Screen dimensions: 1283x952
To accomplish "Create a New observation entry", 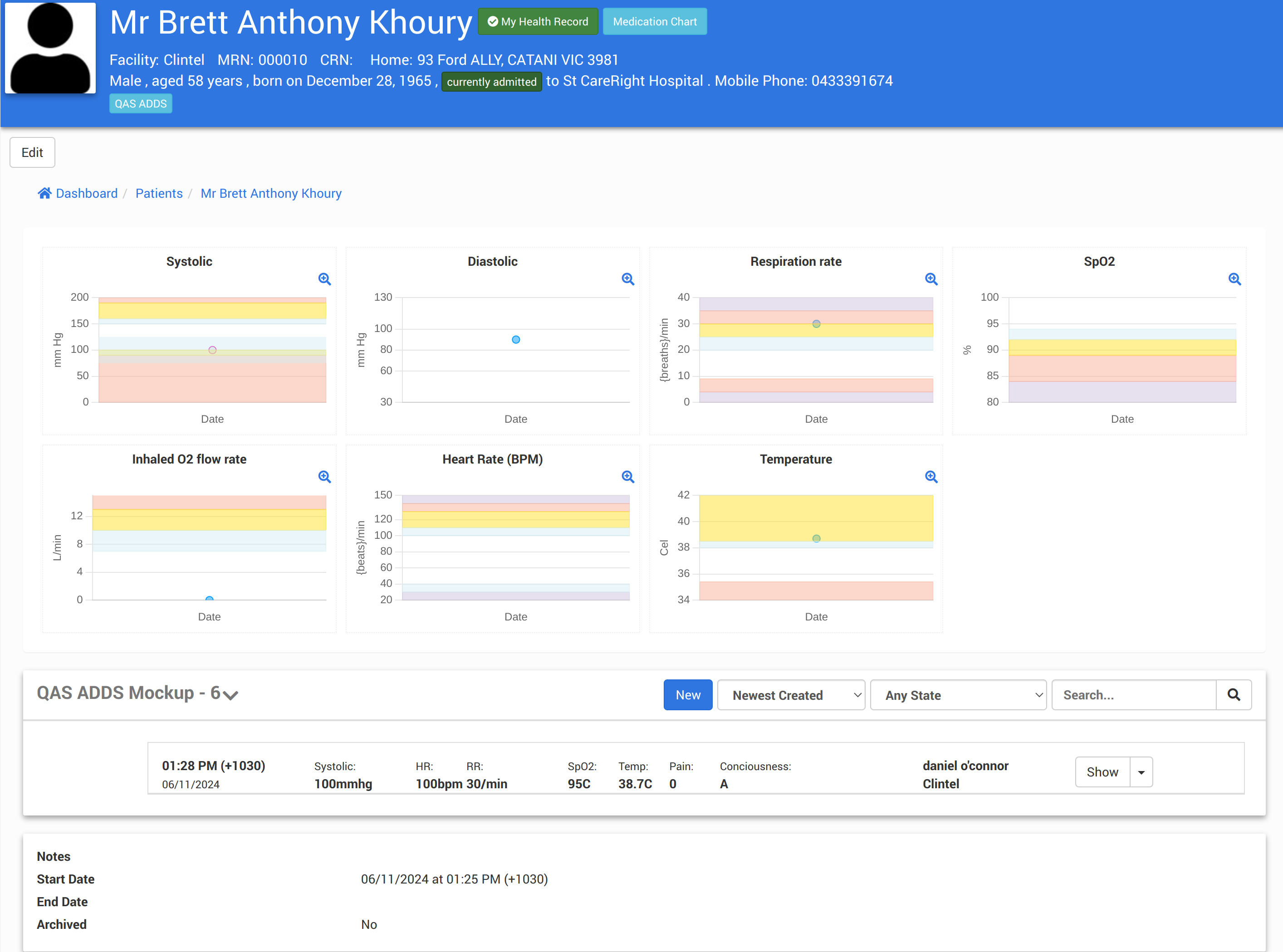I will tap(688, 695).
